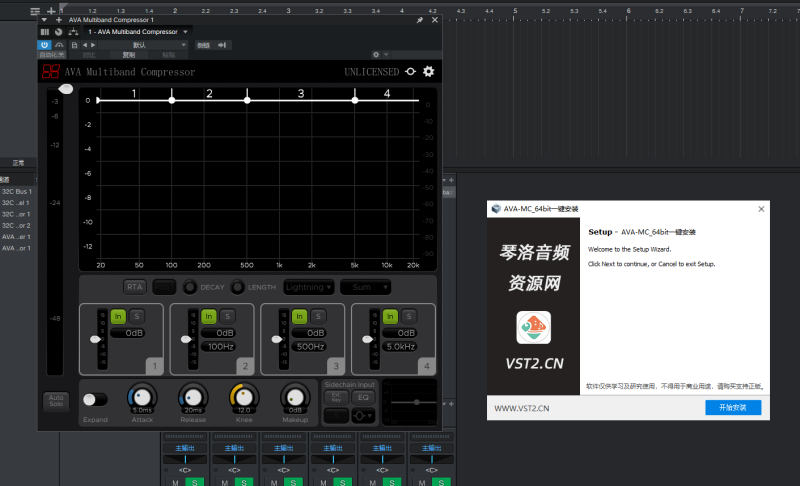
Task: Expand the triangle menu at plugin title
Action: (x=44, y=20)
